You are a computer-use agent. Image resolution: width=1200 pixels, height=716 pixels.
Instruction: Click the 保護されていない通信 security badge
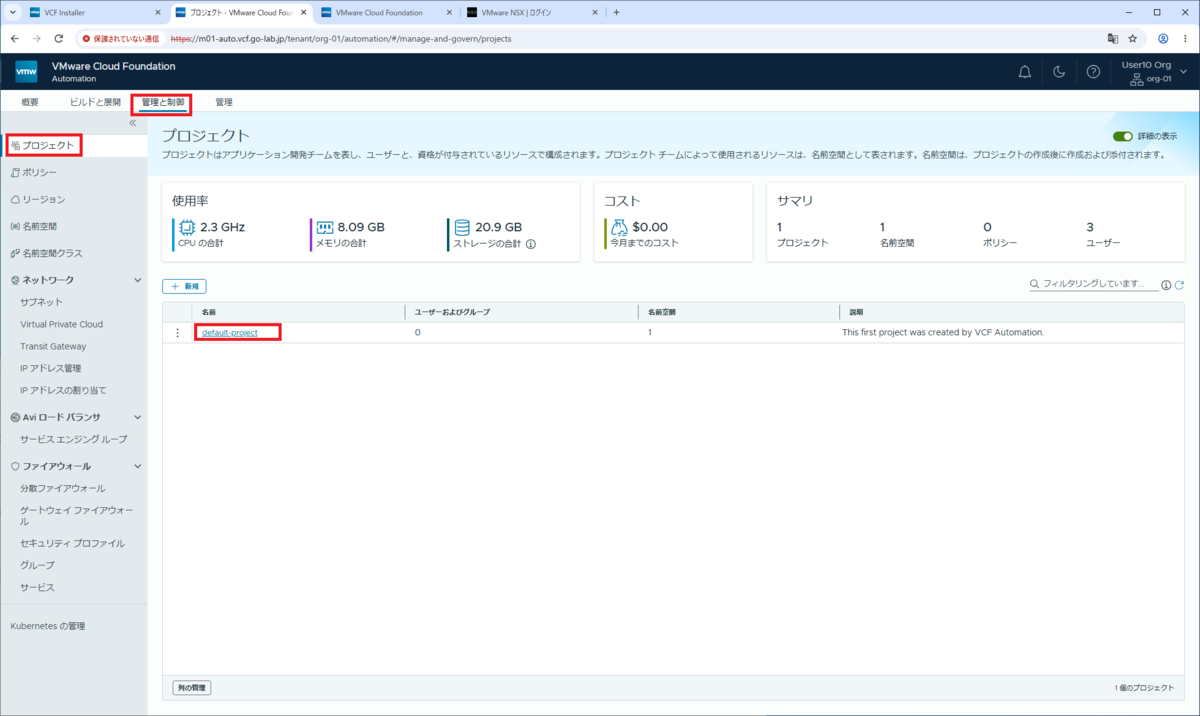[121, 38]
